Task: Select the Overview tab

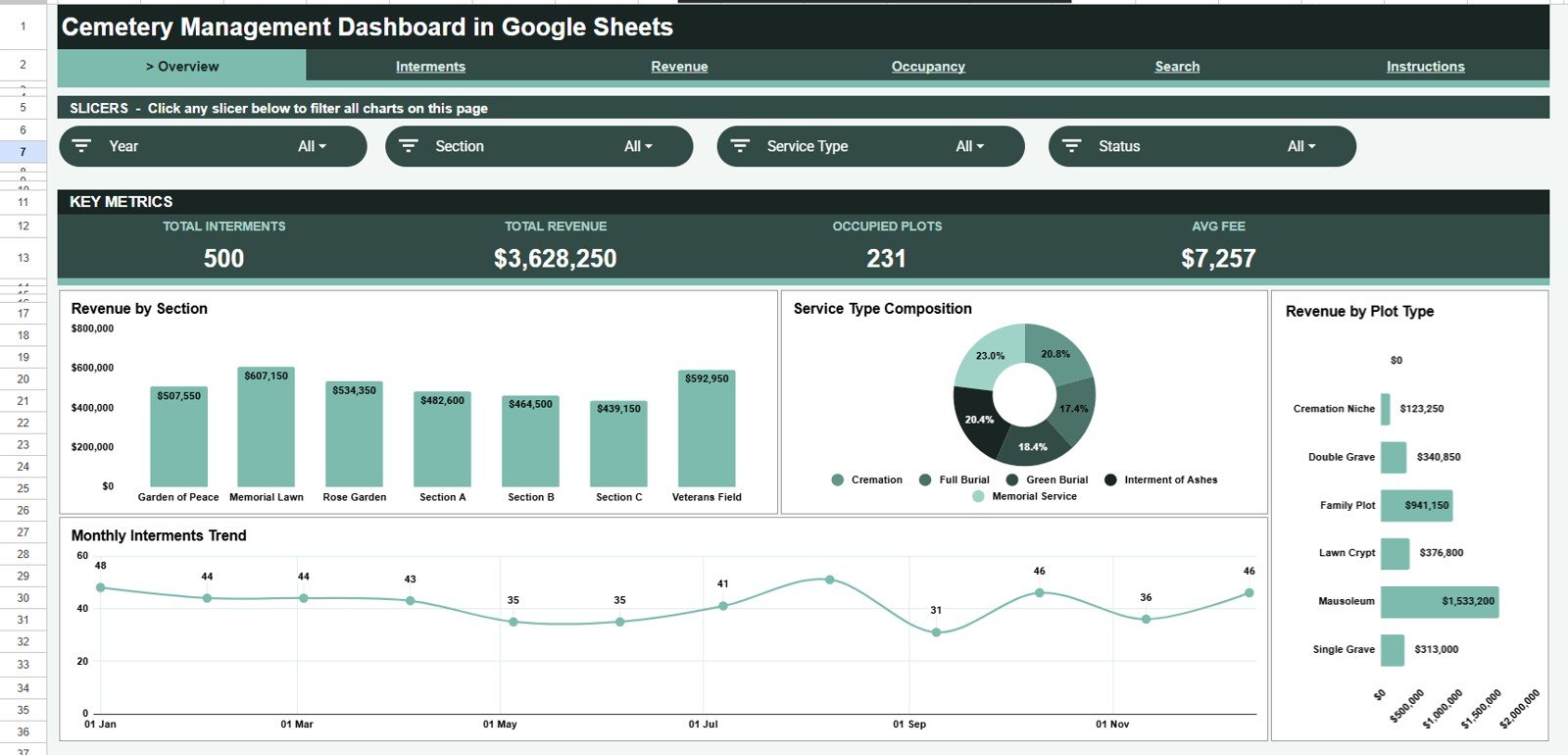Action: [x=182, y=66]
